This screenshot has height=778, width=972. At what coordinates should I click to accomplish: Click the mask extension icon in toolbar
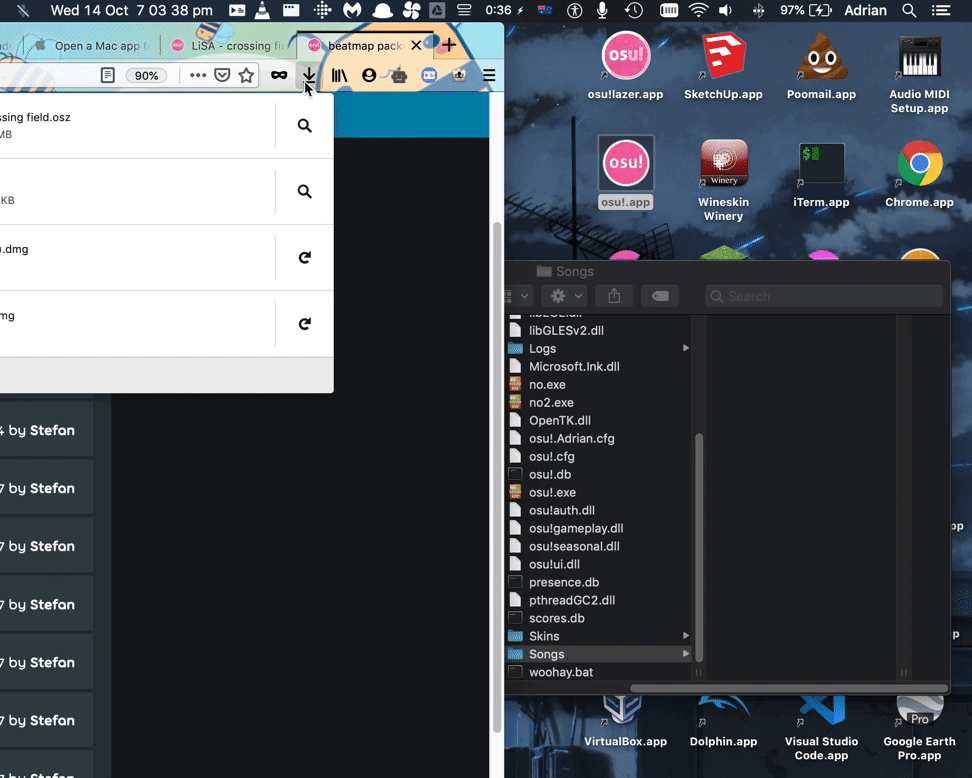(x=279, y=76)
